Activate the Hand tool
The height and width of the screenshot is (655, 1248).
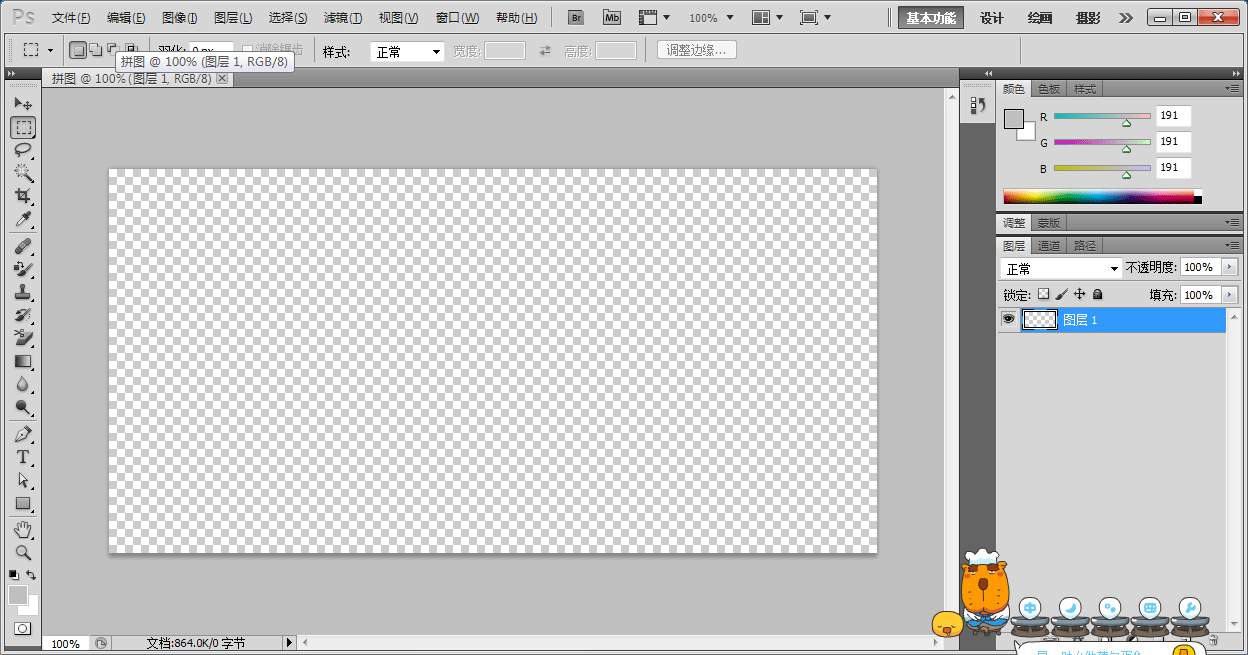[23, 529]
